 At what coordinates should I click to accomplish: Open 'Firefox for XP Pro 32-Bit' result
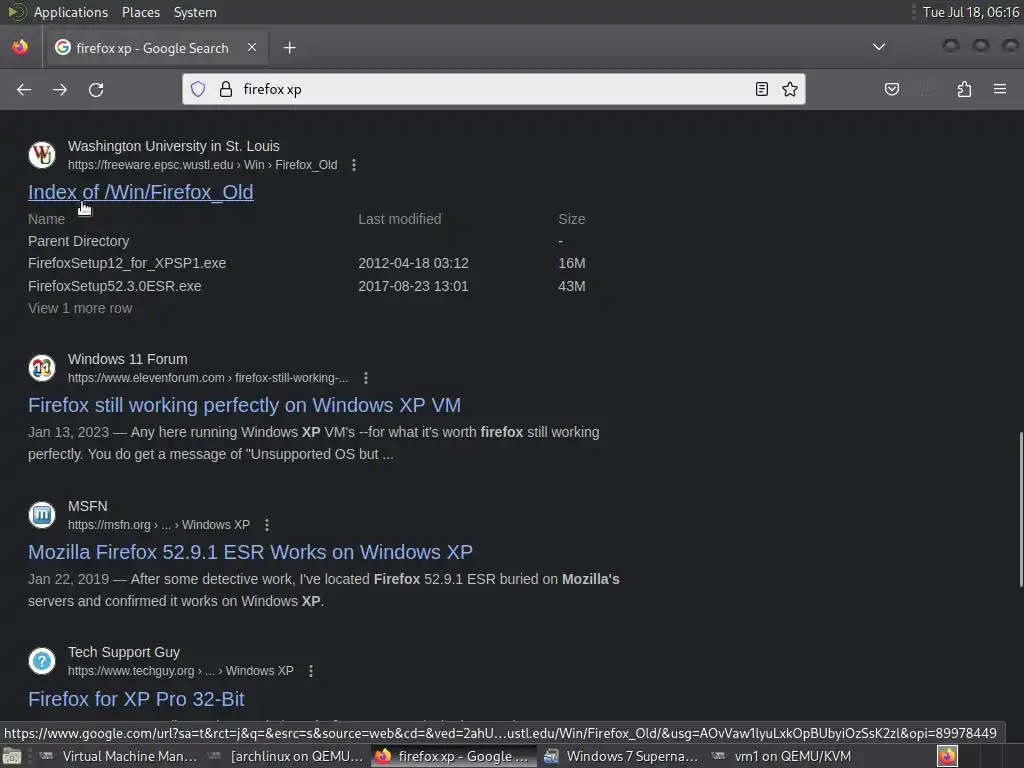(x=136, y=699)
